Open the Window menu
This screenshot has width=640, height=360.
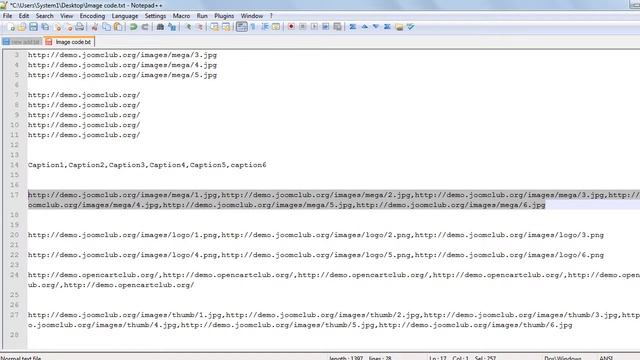coord(251,16)
